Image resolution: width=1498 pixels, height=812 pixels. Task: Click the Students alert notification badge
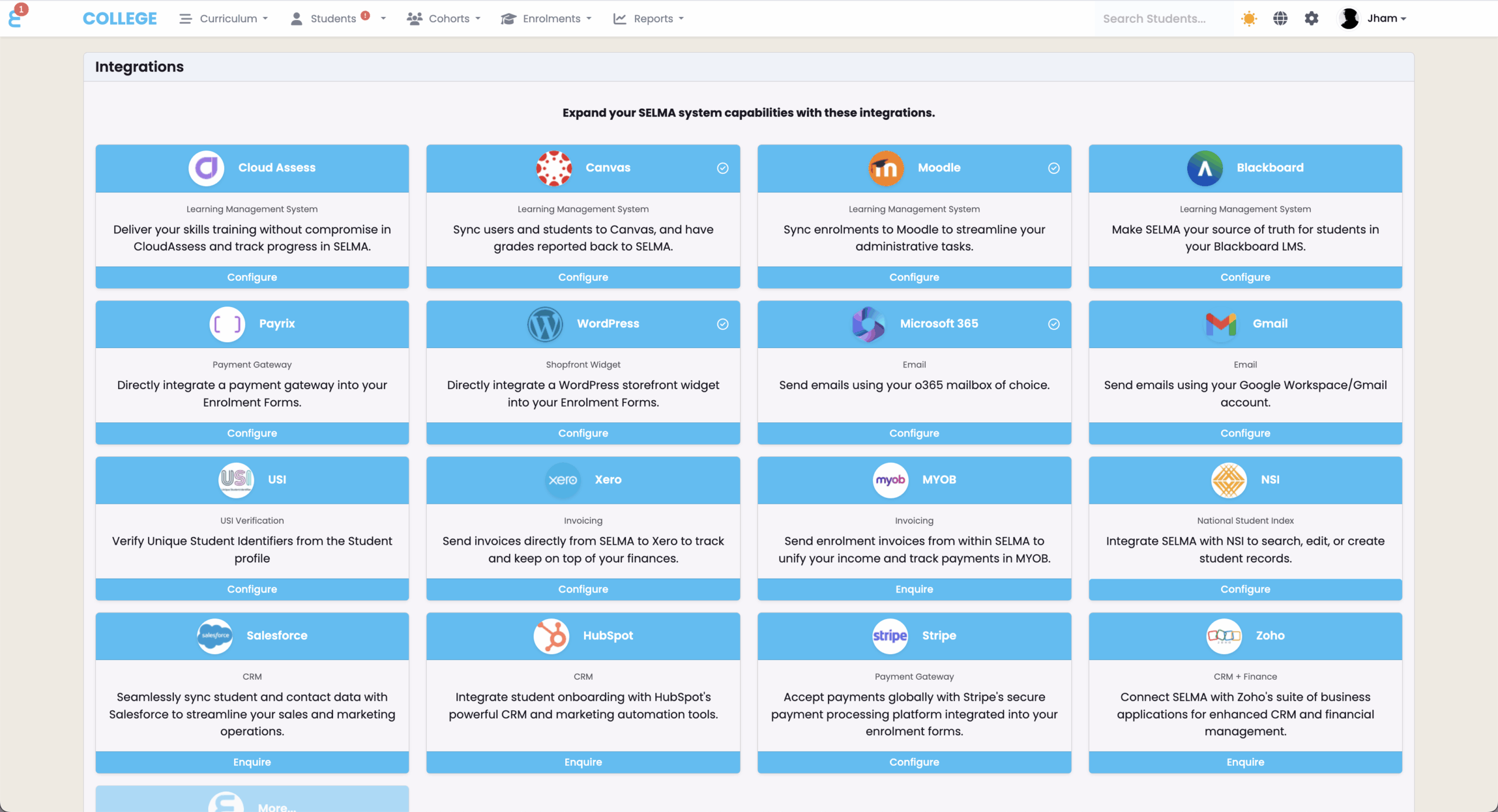pyautogui.click(x=365, y=16)
